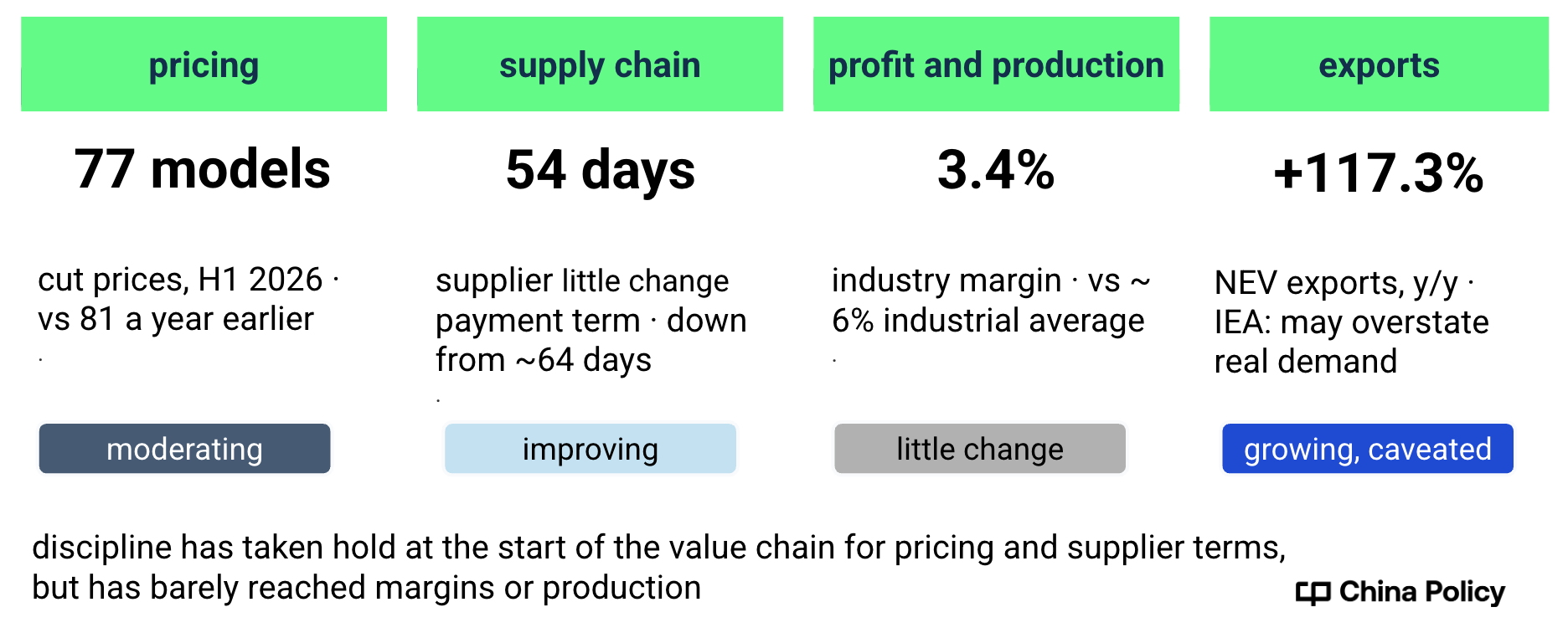Select the pricing header tab
This screenshot has width=1568, height=633.
[x=204, y=64]
